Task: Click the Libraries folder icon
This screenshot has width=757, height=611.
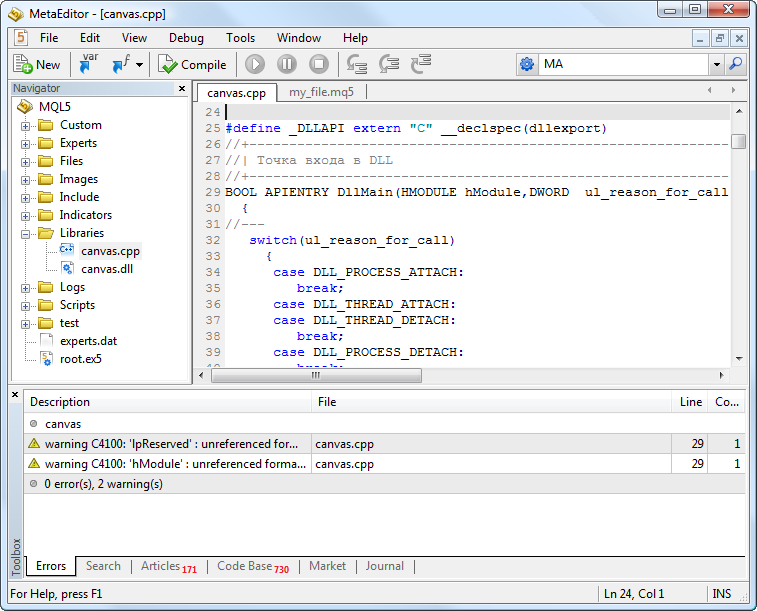Action: coord(46,233)
